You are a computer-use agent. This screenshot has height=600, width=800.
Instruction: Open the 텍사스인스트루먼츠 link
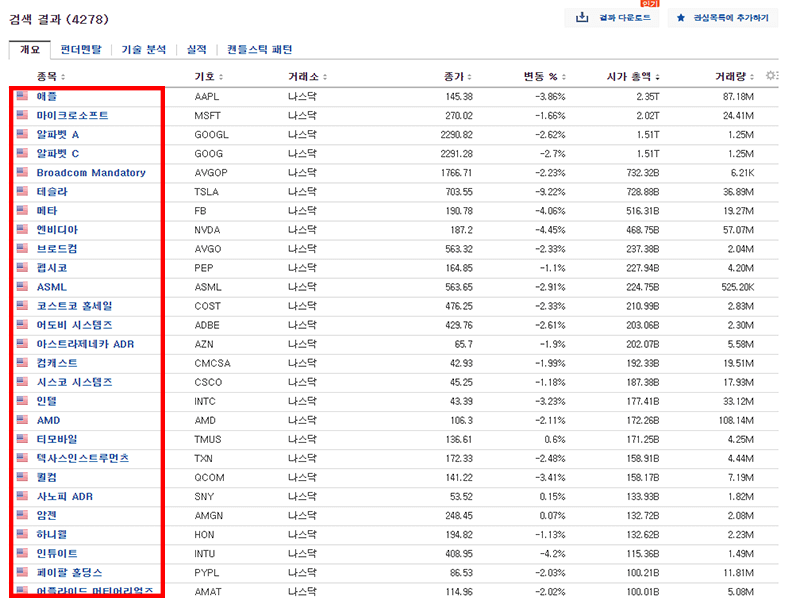[82, 458]
